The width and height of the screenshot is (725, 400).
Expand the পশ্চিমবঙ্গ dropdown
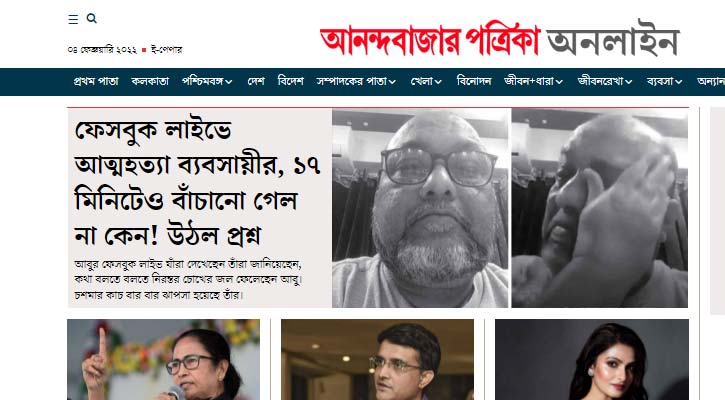click(x=207, y=81)
